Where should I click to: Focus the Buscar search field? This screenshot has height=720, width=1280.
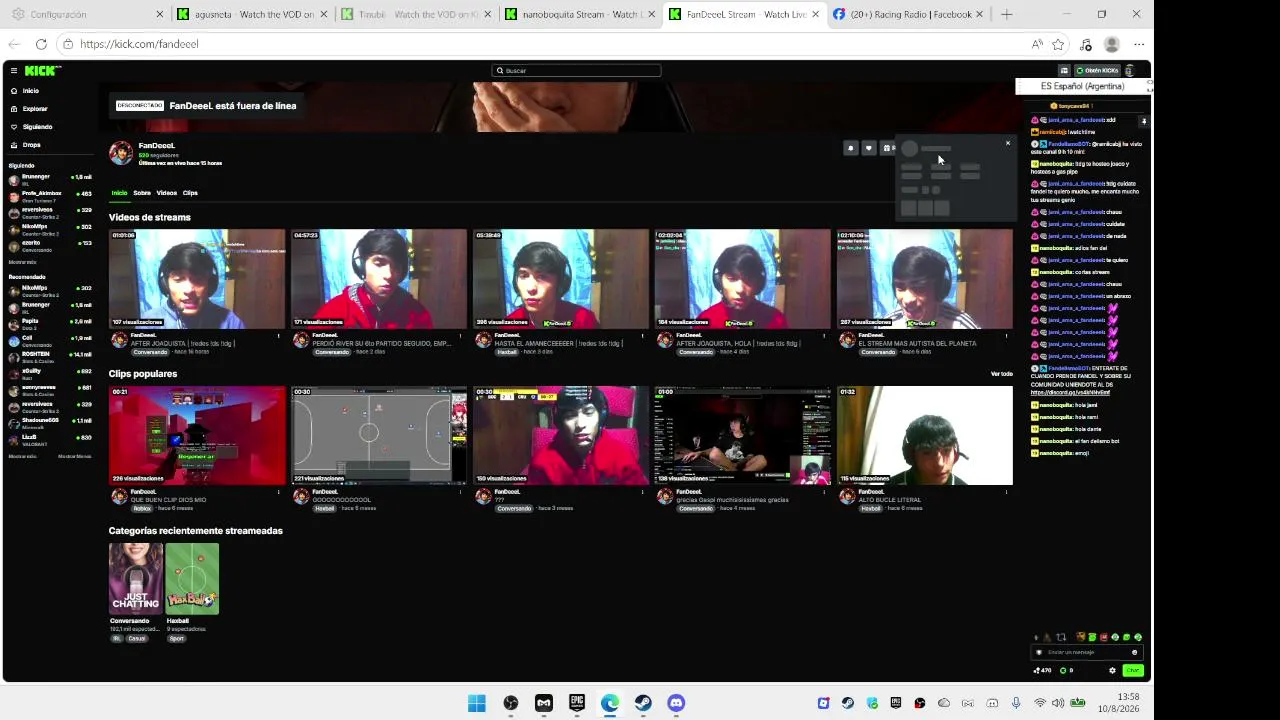576,70
